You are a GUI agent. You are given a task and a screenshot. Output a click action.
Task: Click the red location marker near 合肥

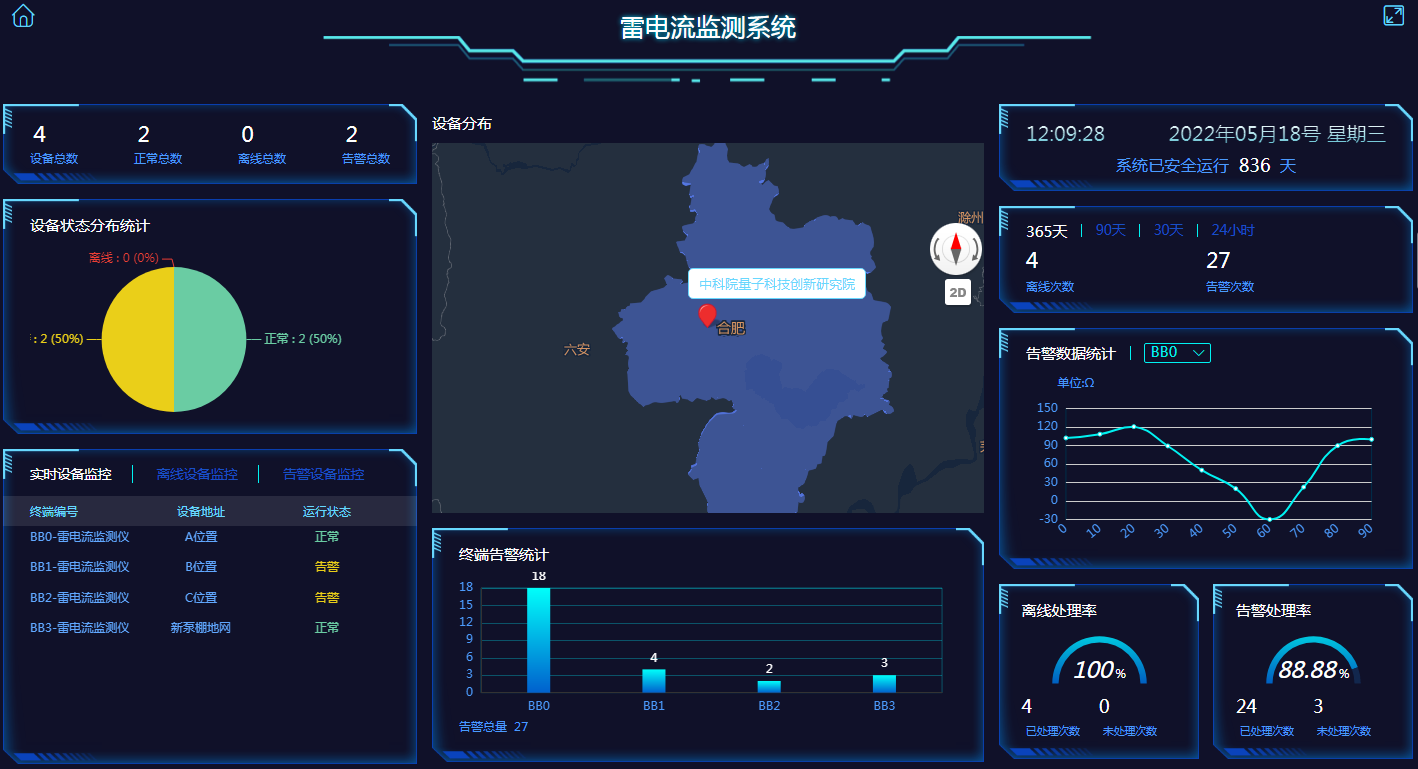click(x=707, y=316)
